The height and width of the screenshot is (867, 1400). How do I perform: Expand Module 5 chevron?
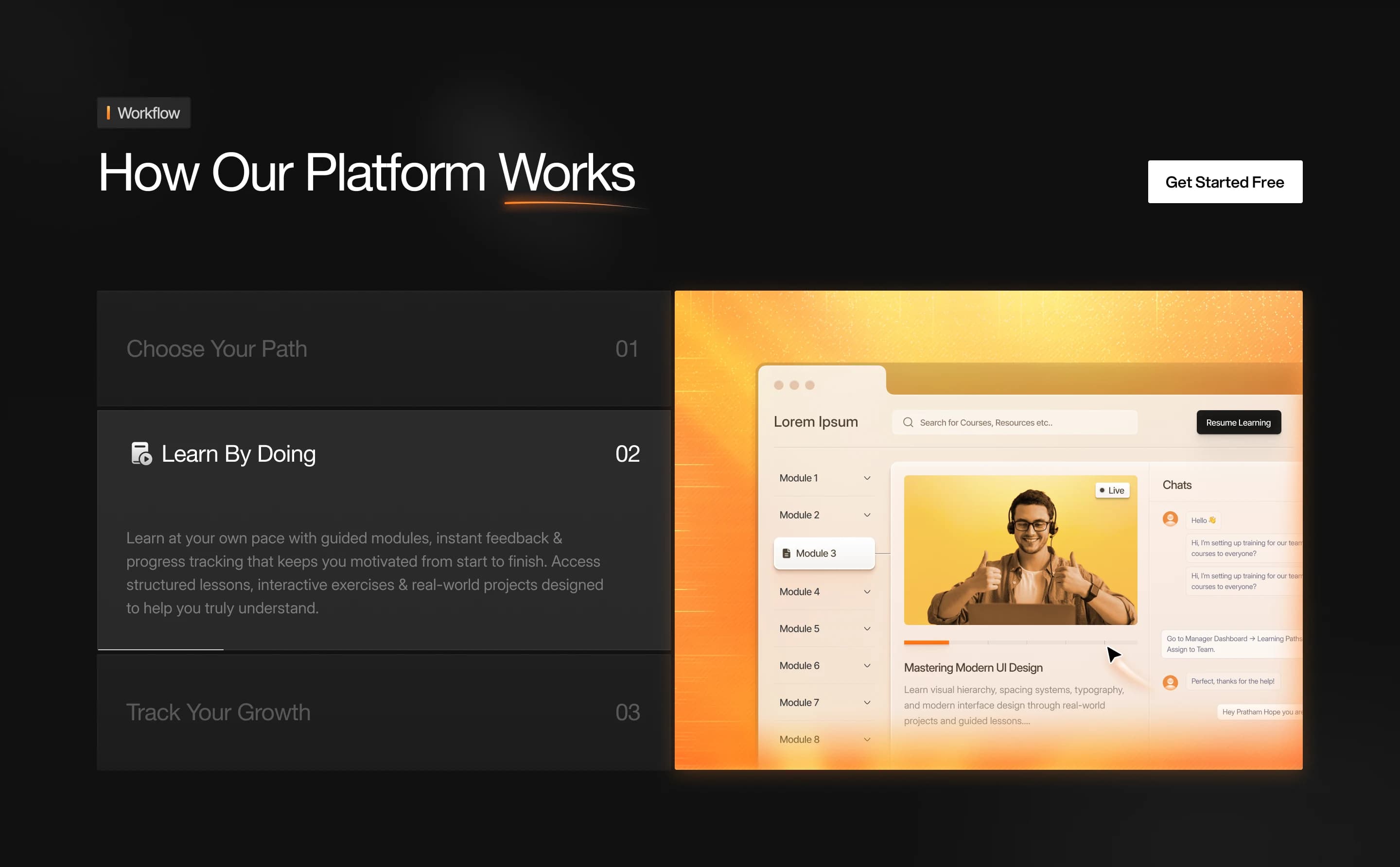click(x=867, y=629)
